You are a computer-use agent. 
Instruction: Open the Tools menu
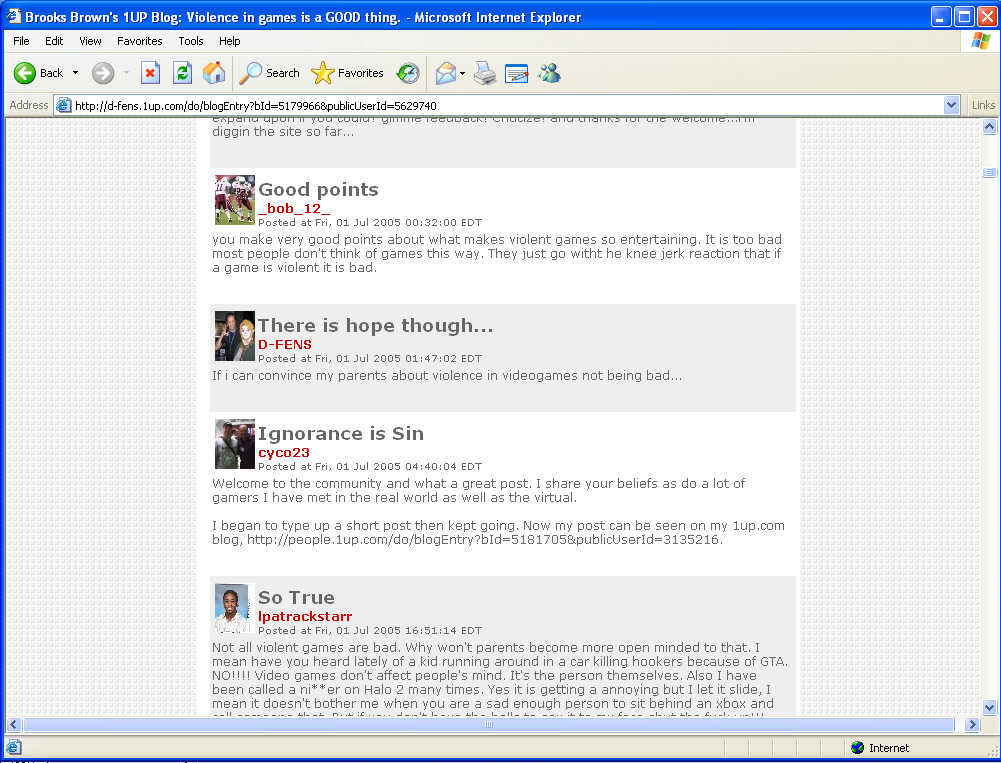190,41
